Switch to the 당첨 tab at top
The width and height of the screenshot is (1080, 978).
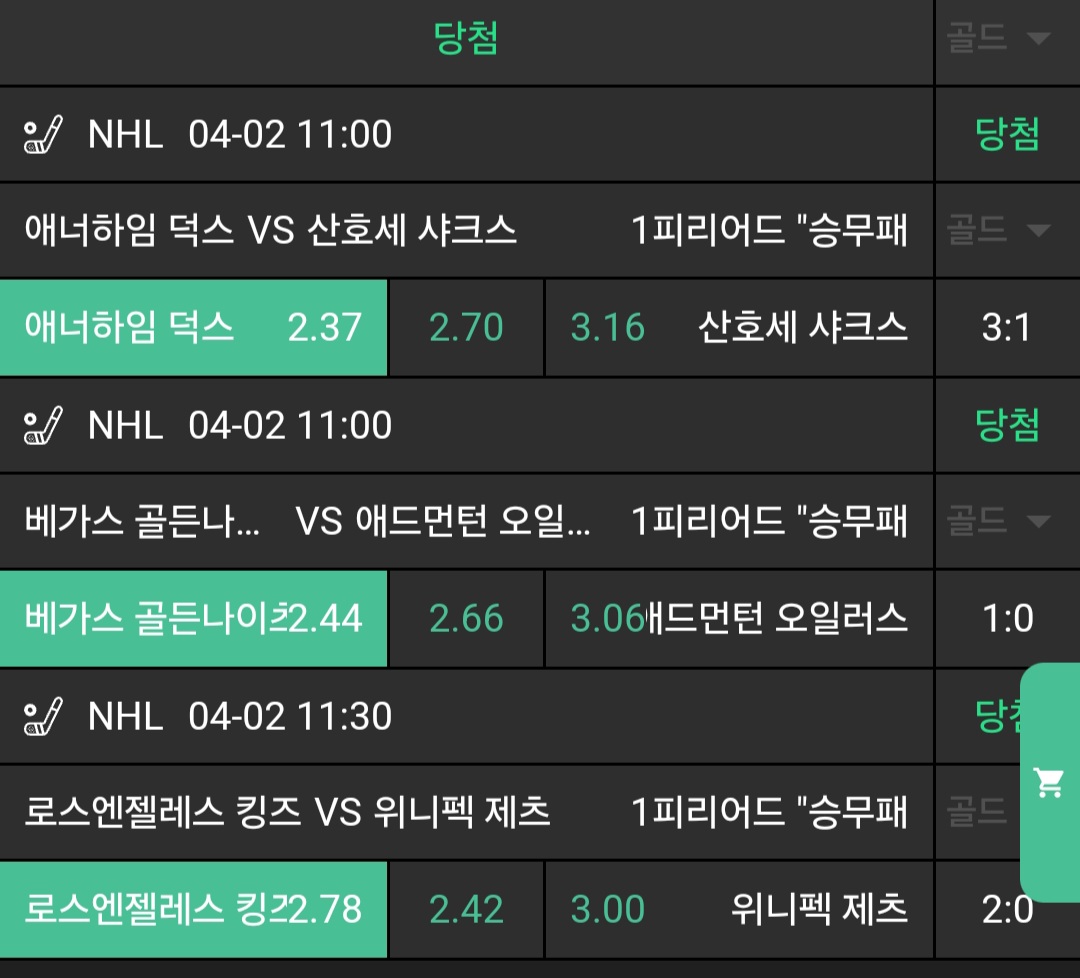click(466, 39)
